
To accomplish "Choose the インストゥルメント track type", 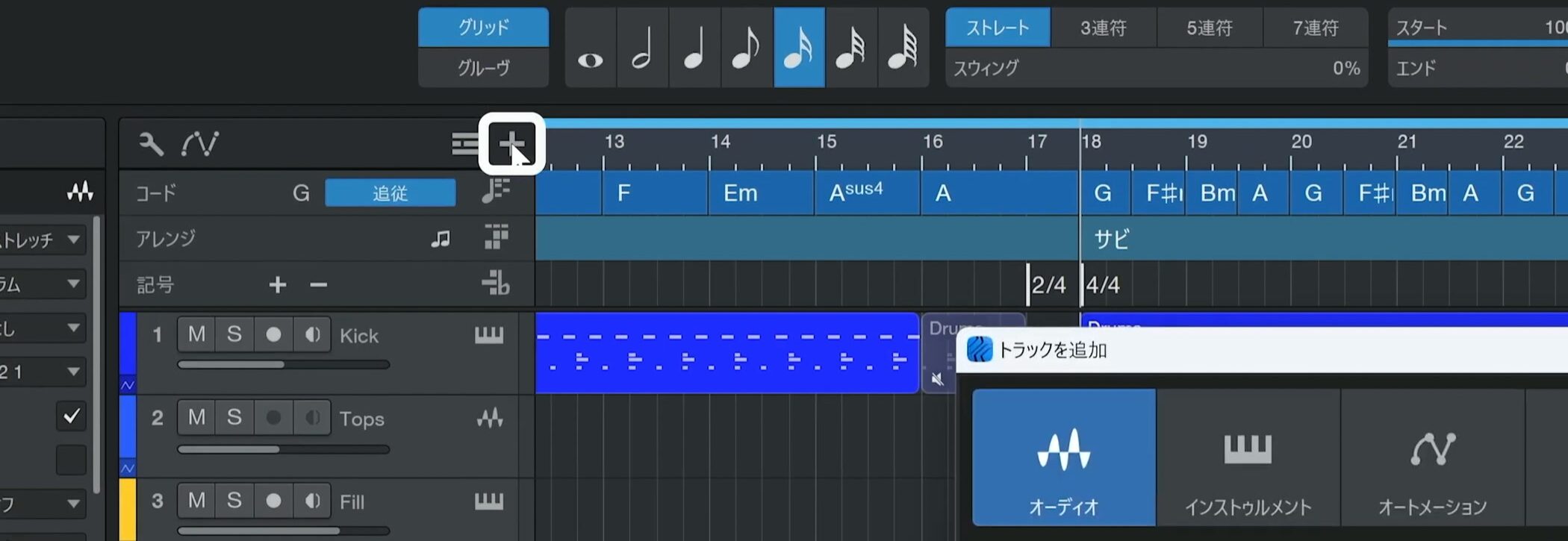I will pos(1248,457).
